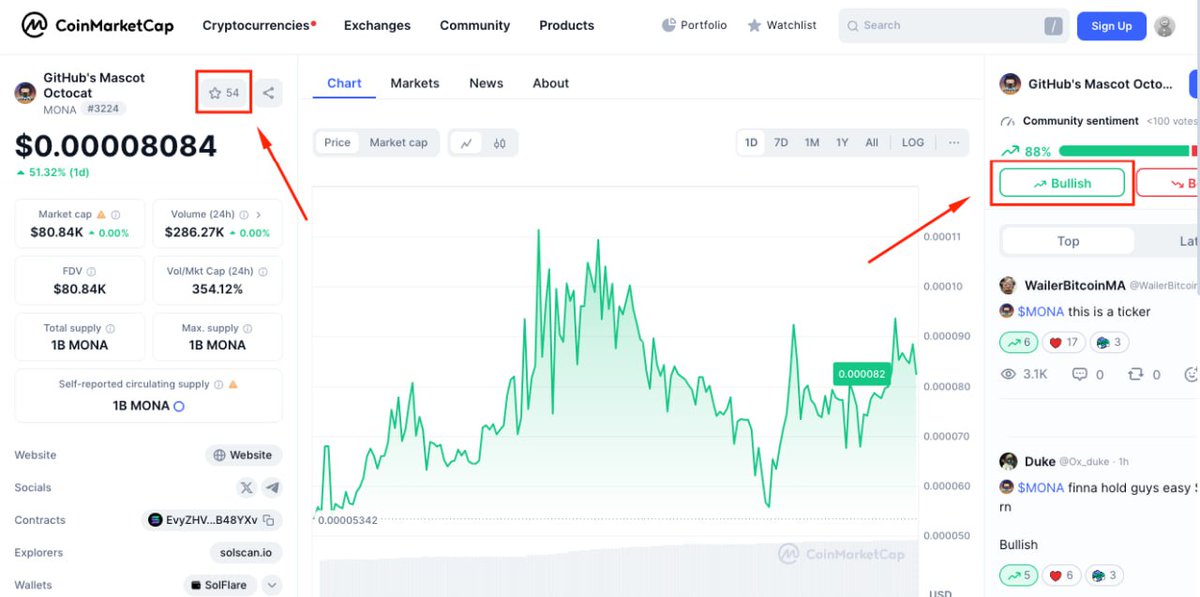Image resolution: width=1200 pixels, height=597 pixels.
Task: Switch to the News tab
Action: [486, 83]
